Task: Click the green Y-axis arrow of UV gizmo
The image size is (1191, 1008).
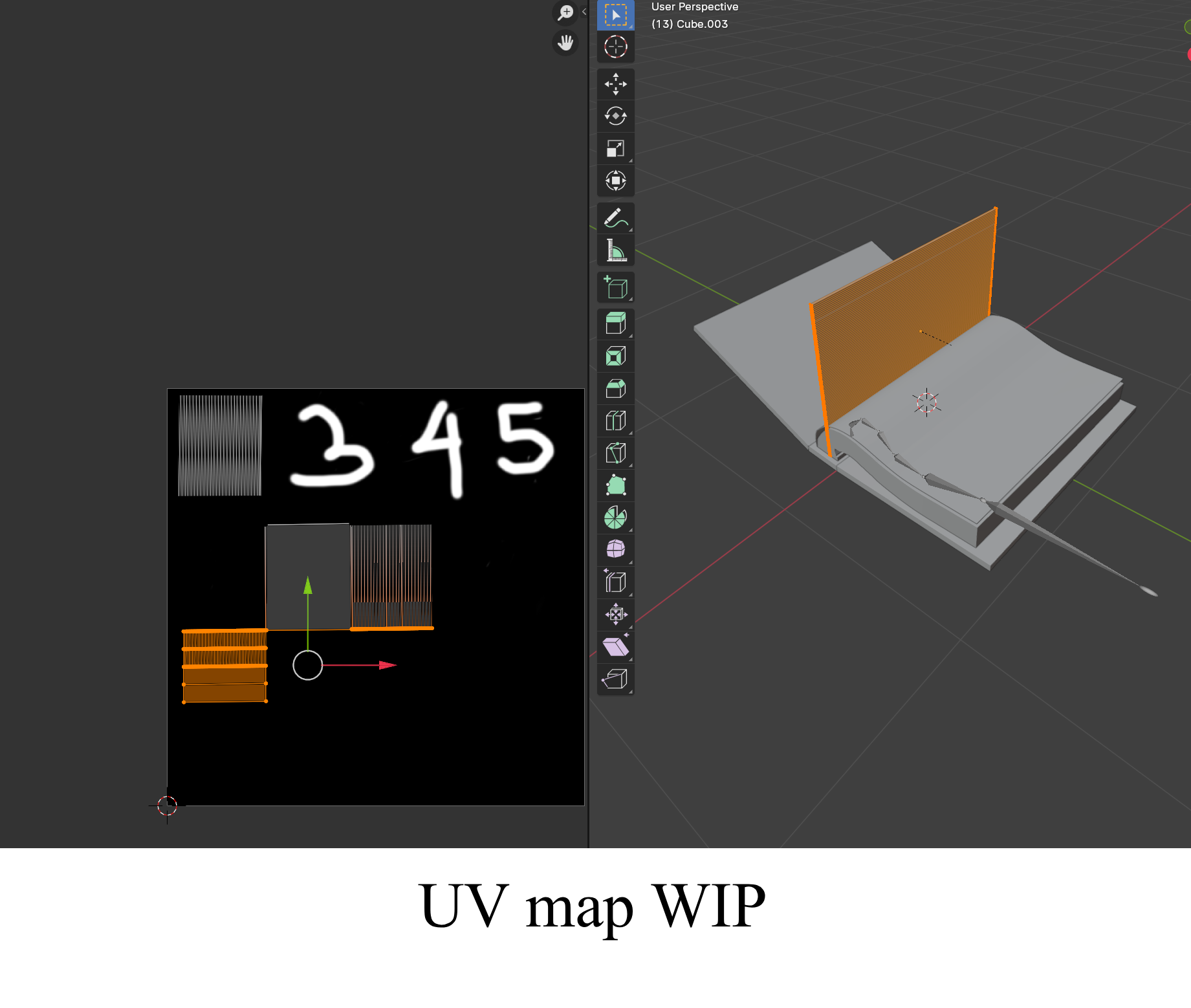Action: 308,586
